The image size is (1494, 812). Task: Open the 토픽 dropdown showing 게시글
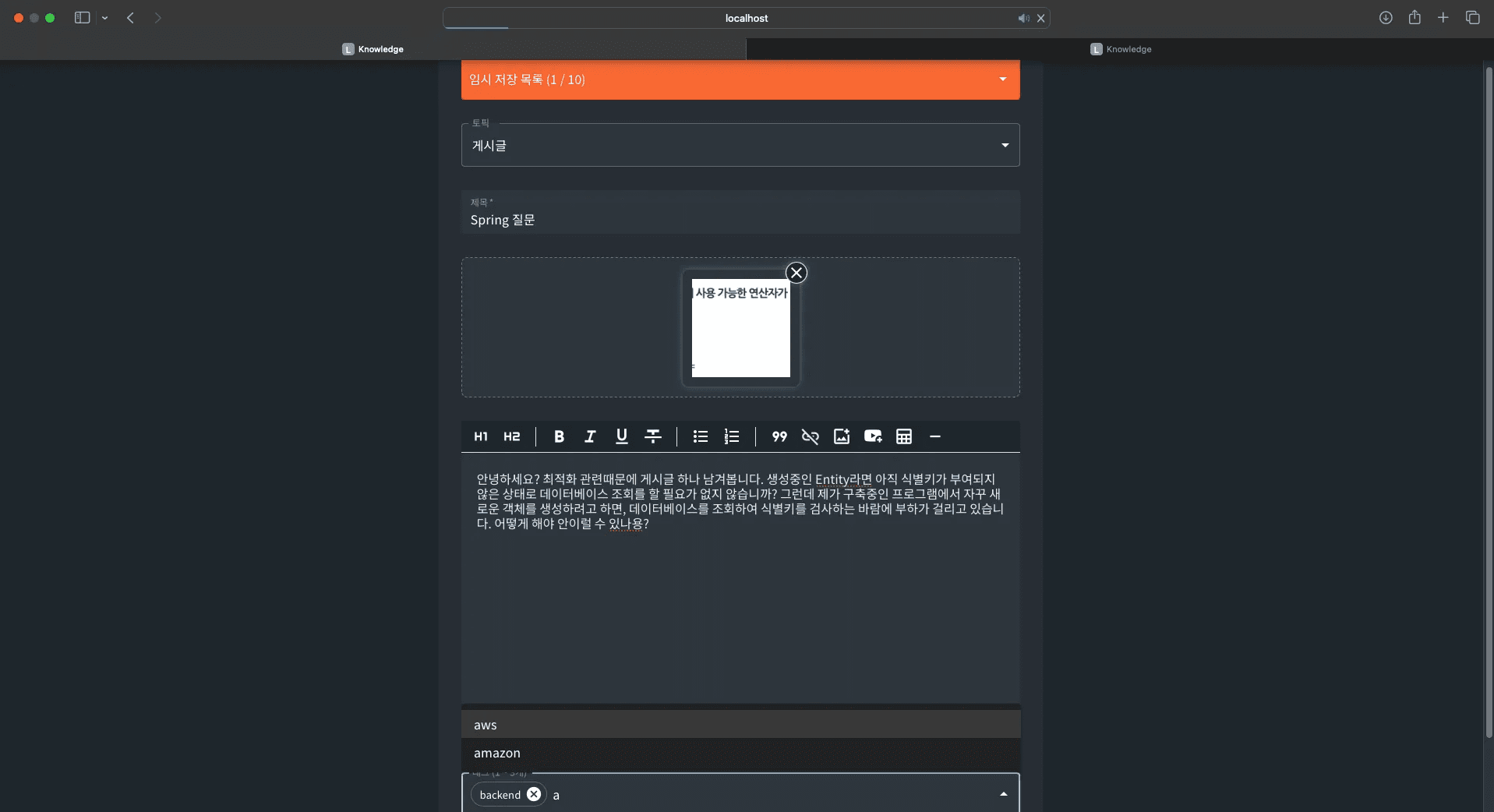click(740, 146)
